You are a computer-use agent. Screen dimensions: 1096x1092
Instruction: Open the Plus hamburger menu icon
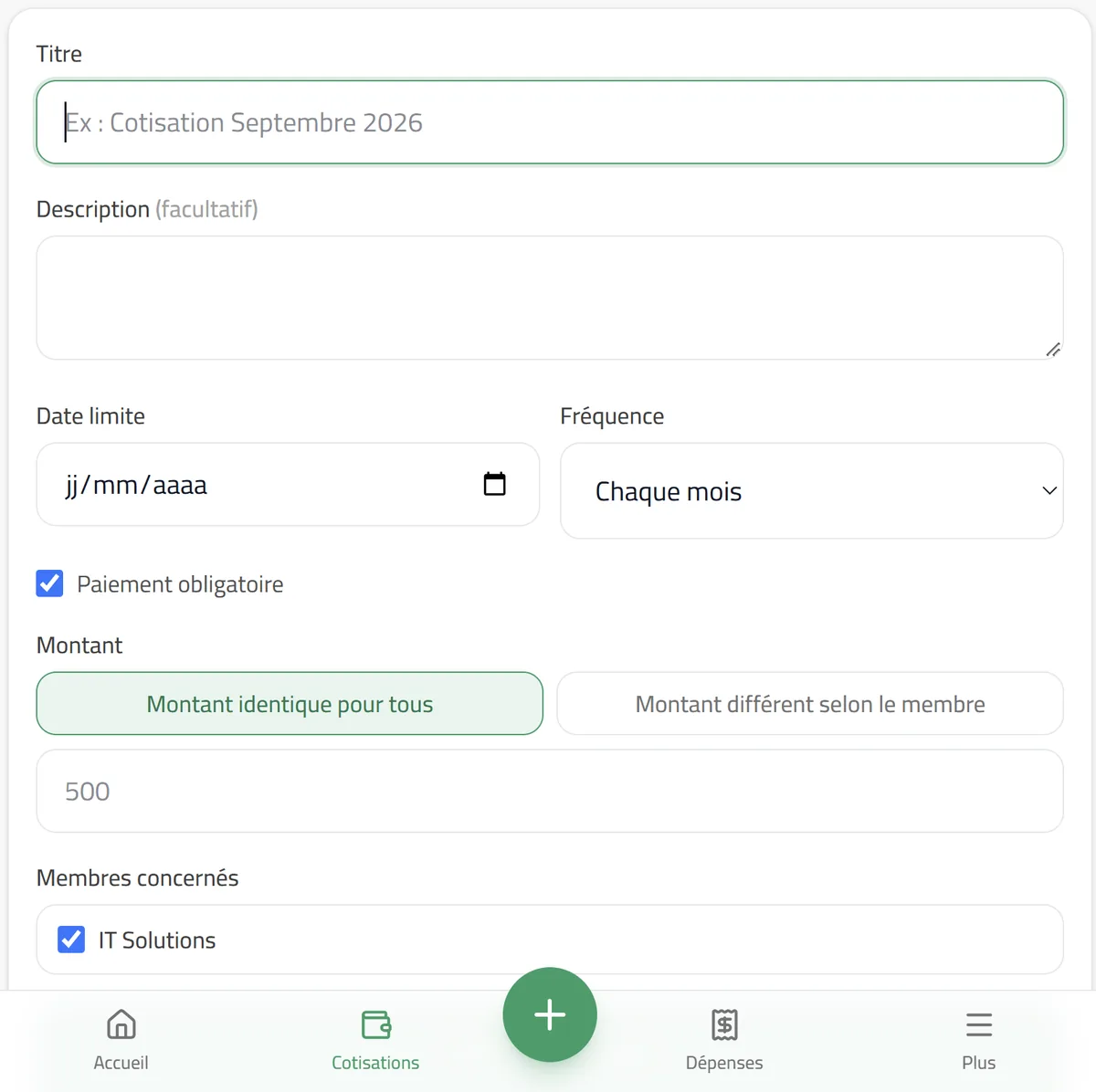click(979, 1024)
